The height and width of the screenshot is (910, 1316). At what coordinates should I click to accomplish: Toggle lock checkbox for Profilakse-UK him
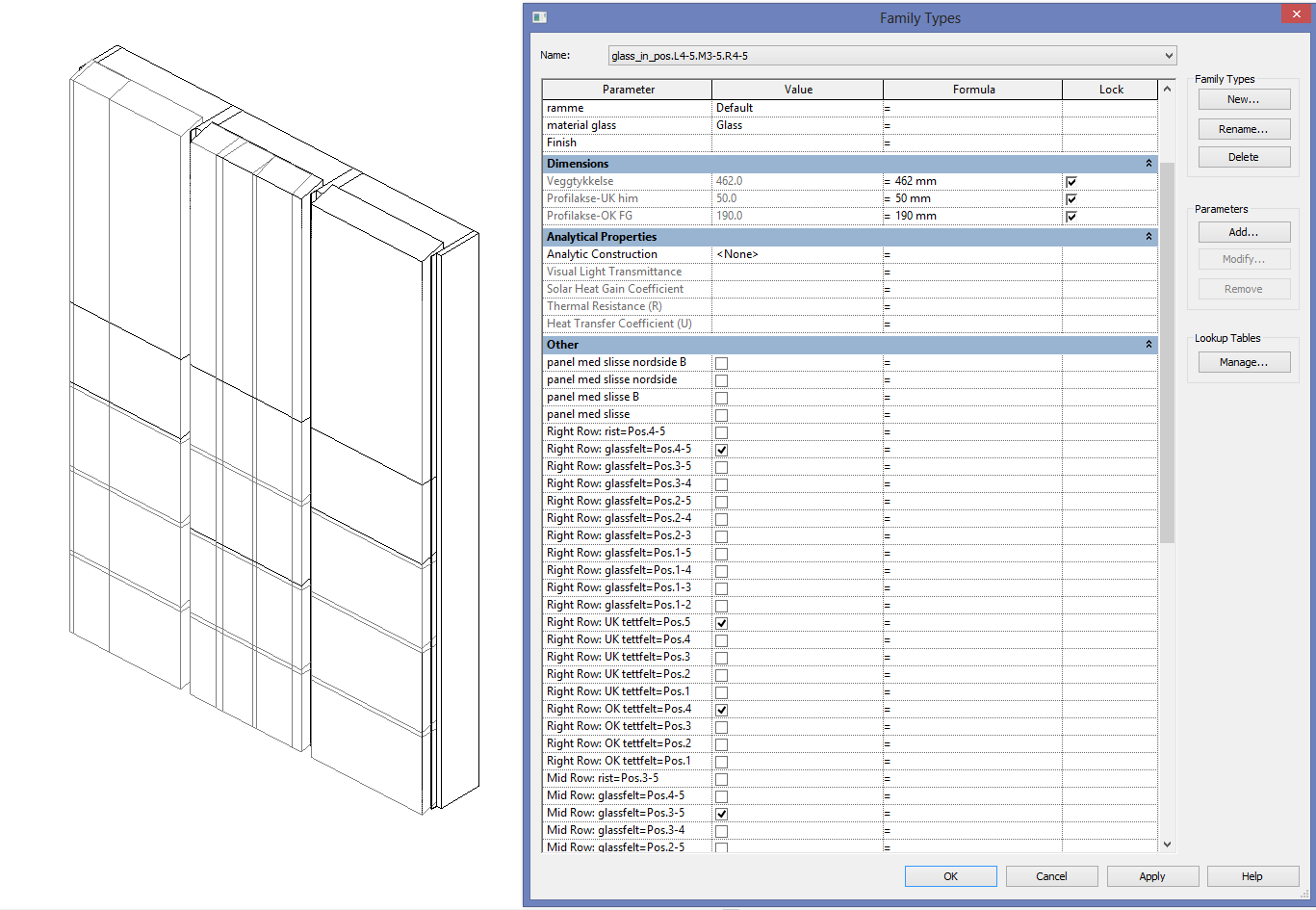[x=1071, y=199]
